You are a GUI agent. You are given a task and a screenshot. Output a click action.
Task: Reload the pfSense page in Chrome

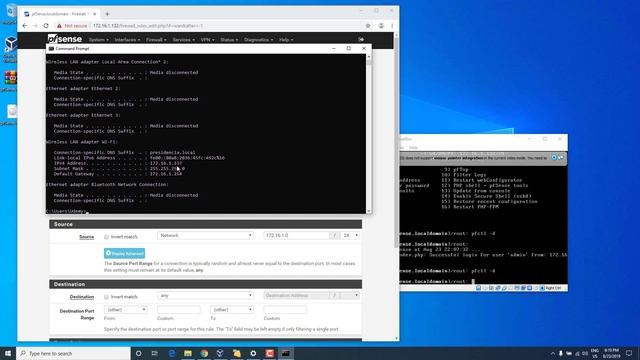(46, 26)
